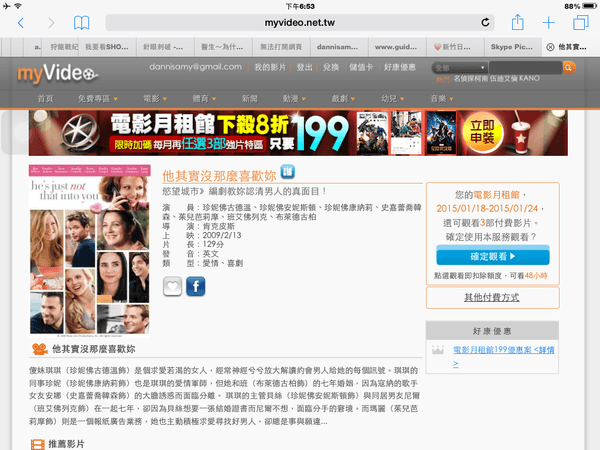Show all tabs overview icon
Screen dimensions: 600x450
[x=580, y=23]
